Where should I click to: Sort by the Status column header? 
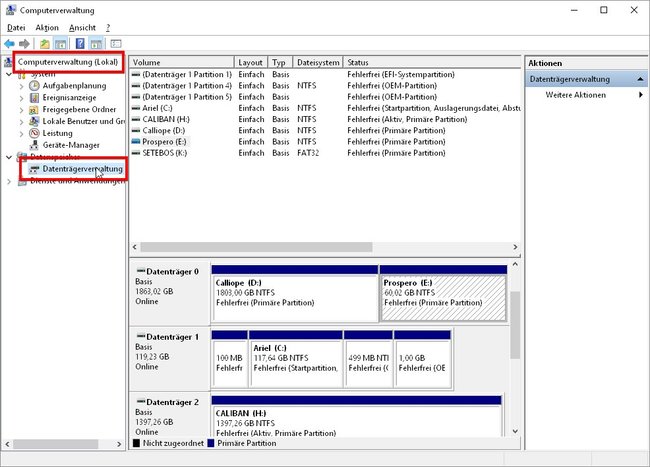coord(432,63)
